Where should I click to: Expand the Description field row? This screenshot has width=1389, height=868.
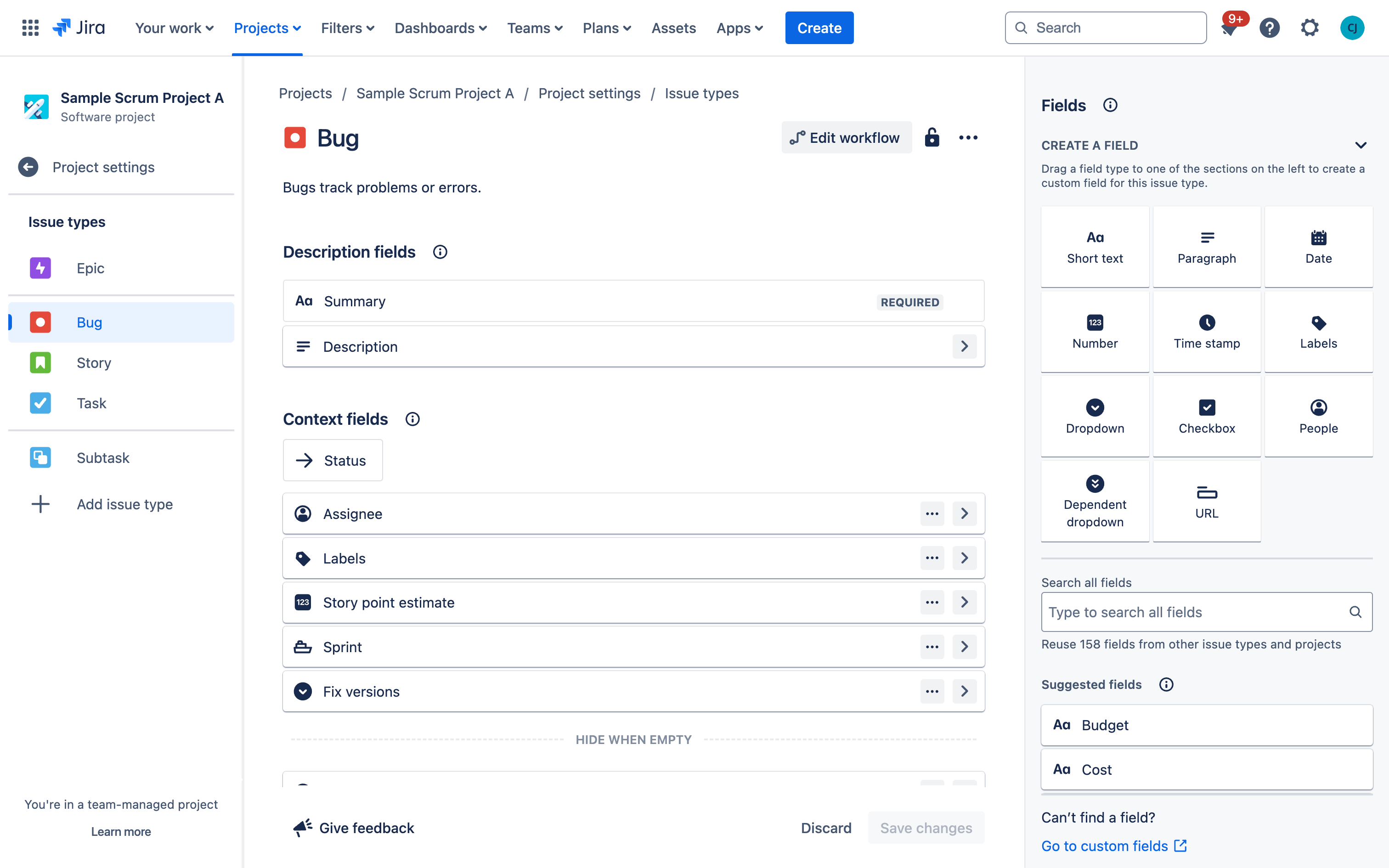[964, 346]
